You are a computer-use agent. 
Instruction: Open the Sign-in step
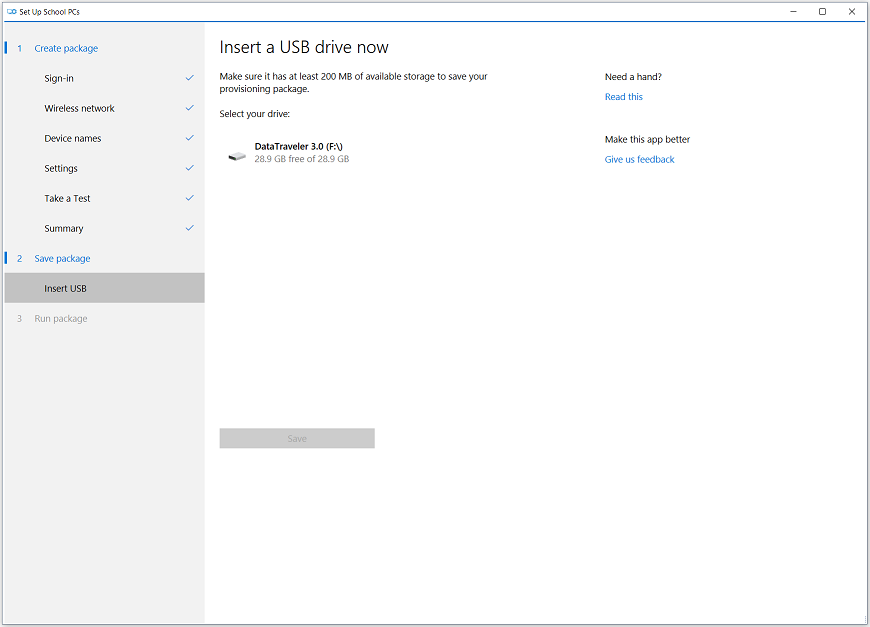104,78
